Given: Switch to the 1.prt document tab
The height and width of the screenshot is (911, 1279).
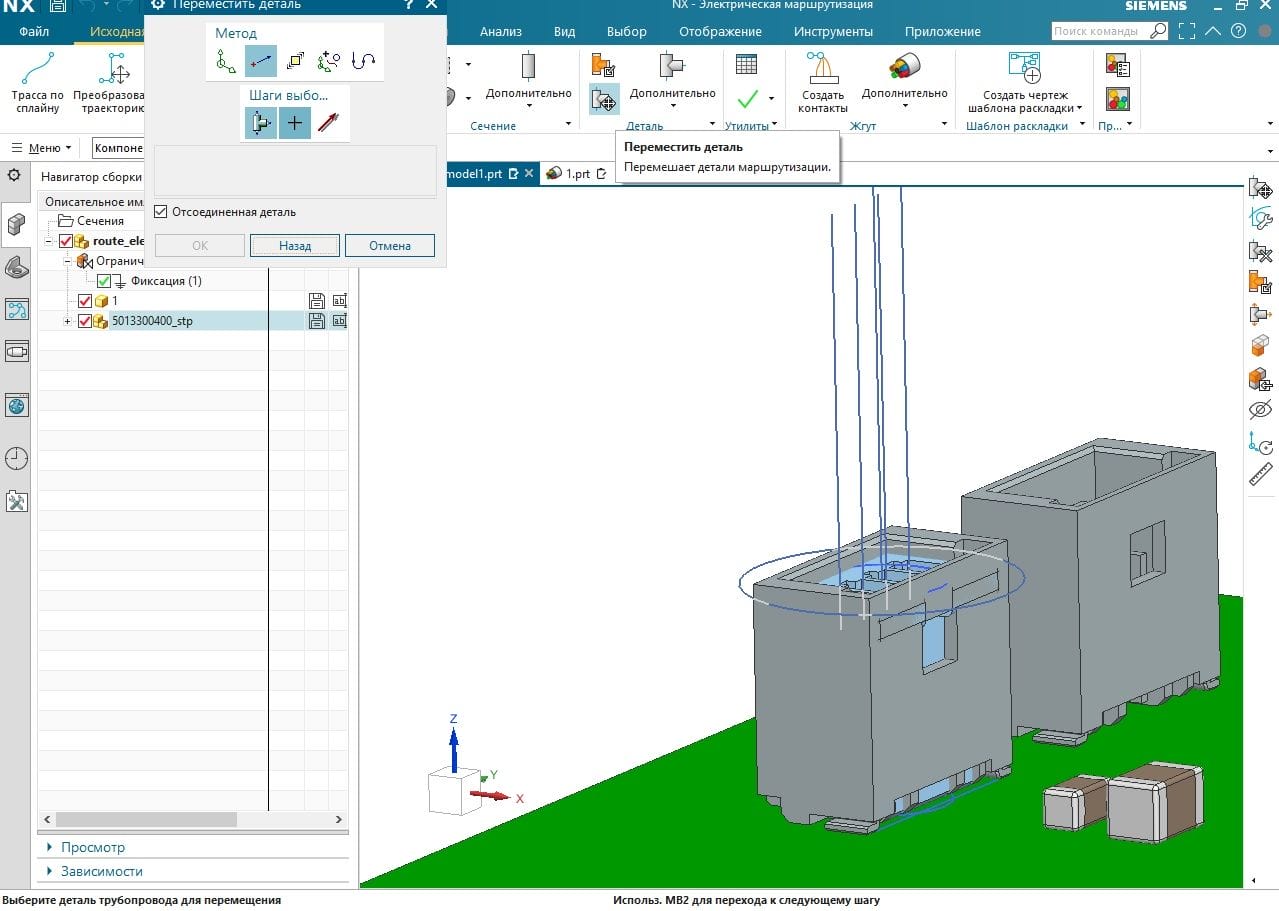Looking at the screenshot, I should pos(578,173).
